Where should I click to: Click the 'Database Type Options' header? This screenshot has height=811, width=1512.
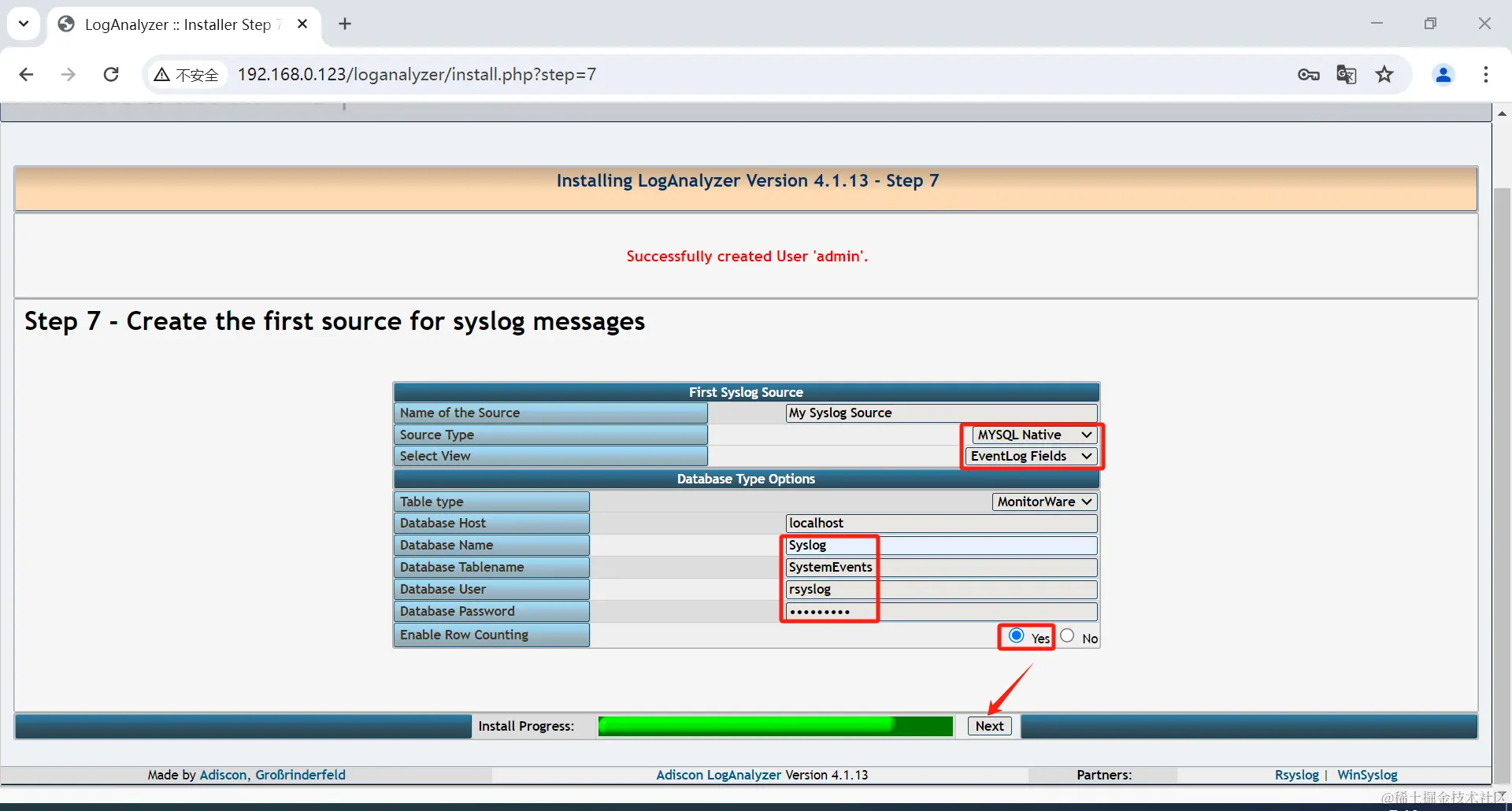746,479
